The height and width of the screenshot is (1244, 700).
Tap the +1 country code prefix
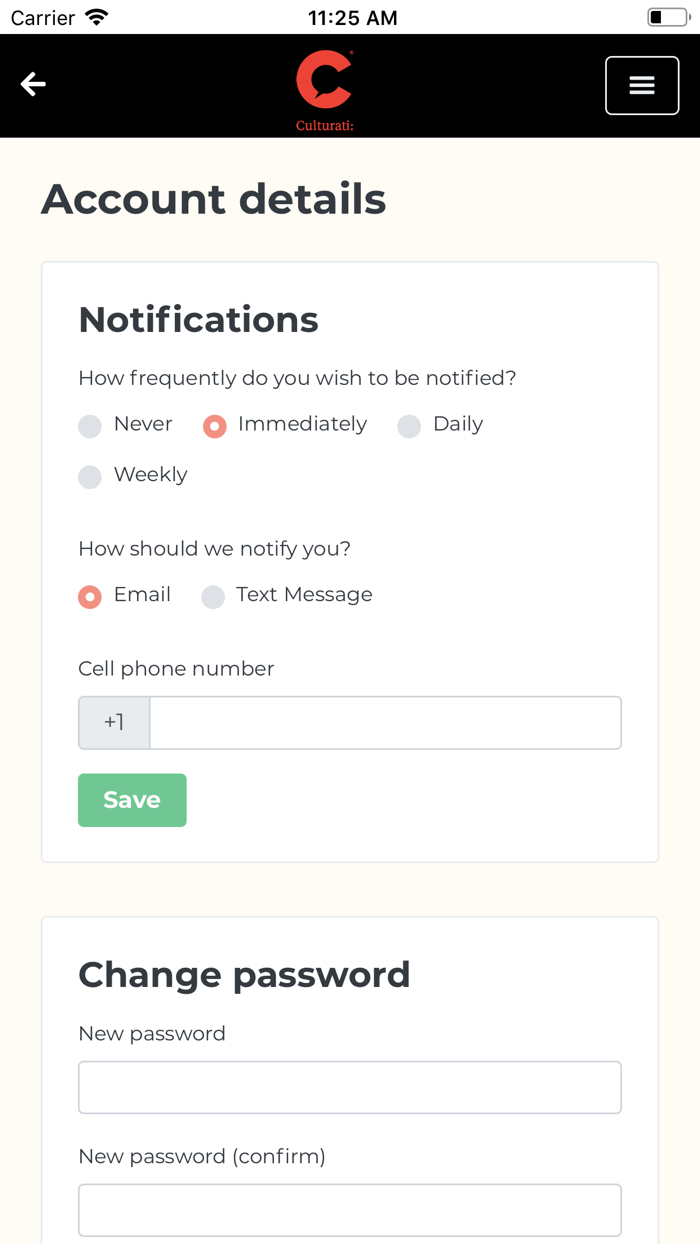tap(114, 723)
